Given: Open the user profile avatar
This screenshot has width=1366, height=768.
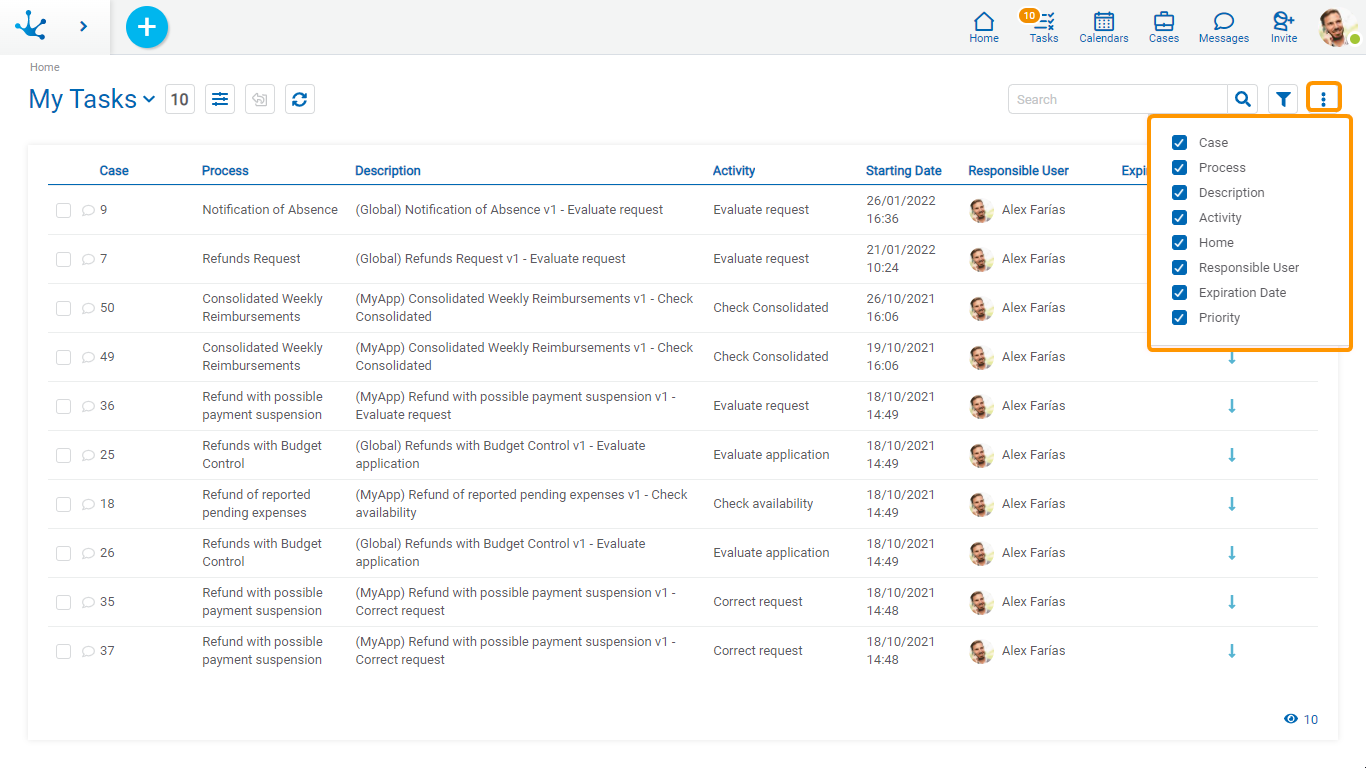Looking at the screenshot, I should 1338,27.
